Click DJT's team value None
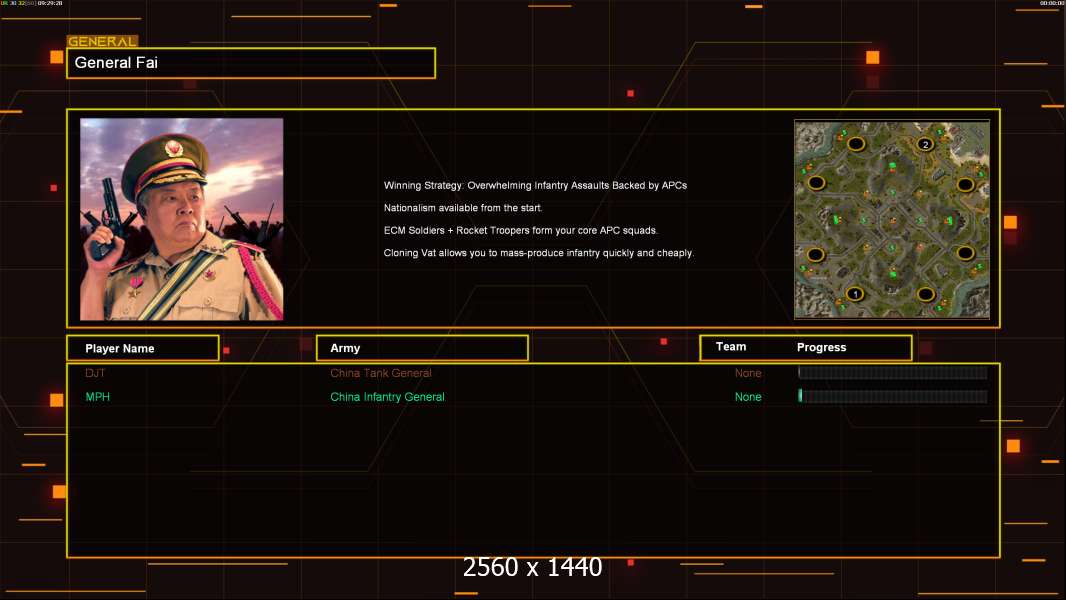The image size is (1066, 600). [x=748, y=373]
